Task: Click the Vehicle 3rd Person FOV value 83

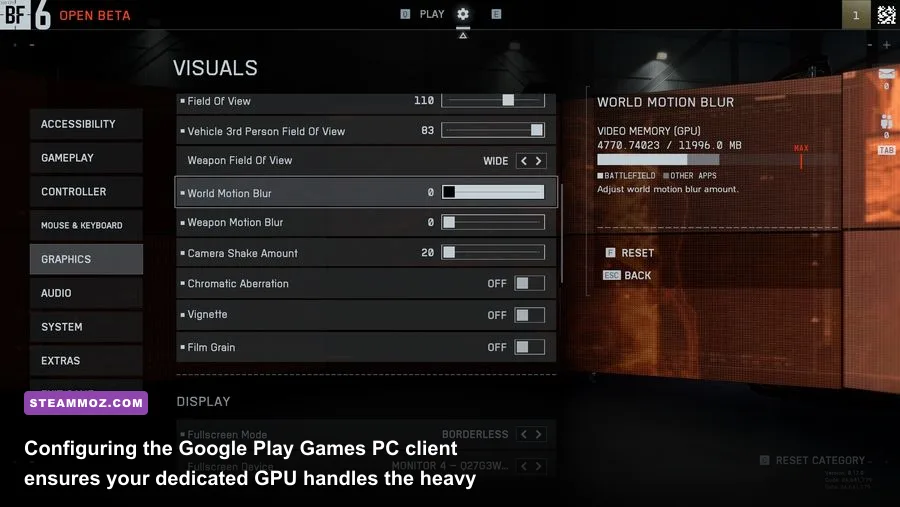Action: point(428,131)
